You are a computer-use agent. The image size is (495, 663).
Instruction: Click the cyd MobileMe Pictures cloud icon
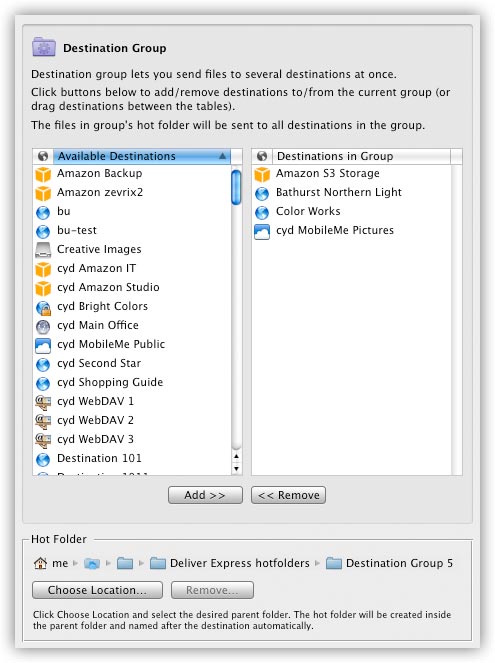pyautogui.click(x=262, y=231)
